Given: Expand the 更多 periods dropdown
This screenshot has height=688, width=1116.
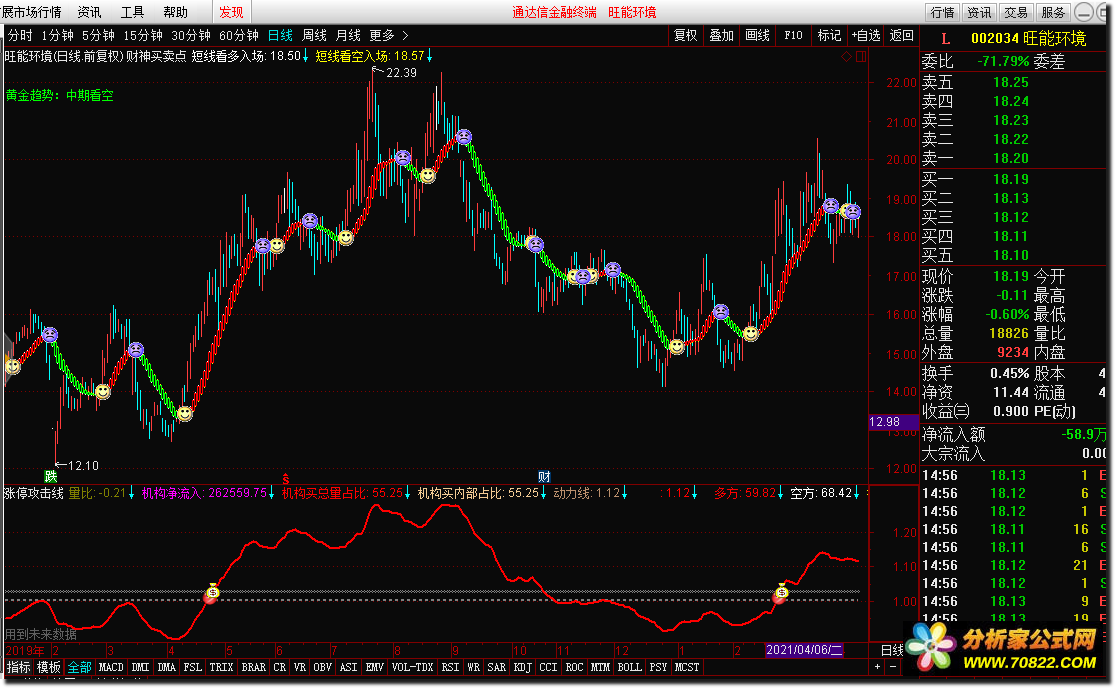Looking at the screenshot, I should coord(389,35).
